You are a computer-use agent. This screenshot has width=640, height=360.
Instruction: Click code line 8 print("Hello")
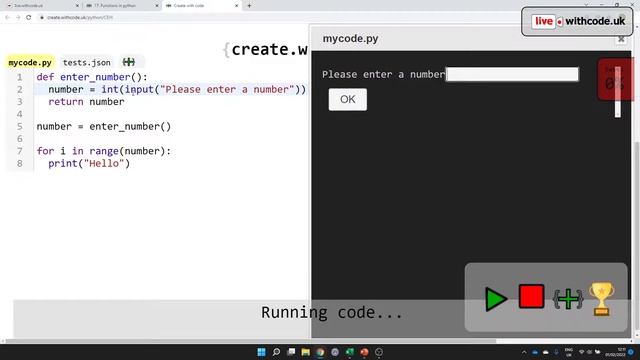(89, 163)
